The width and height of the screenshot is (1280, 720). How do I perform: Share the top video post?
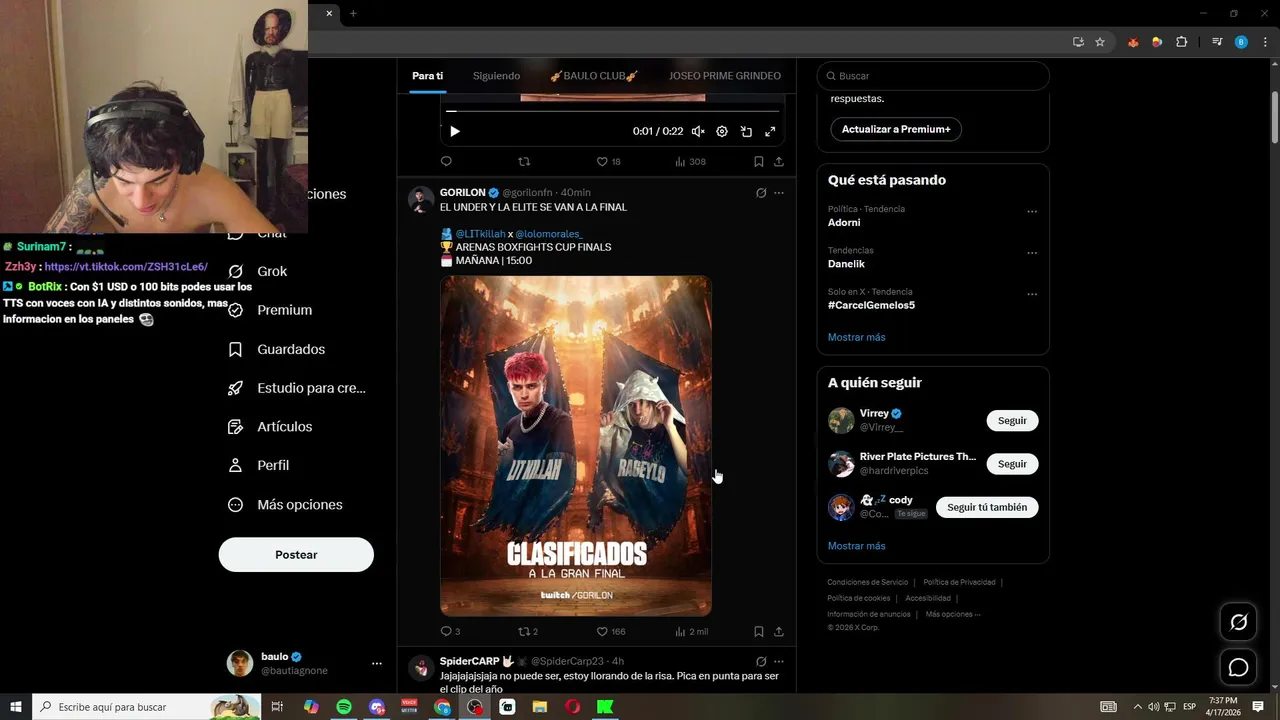pyautogui.click(x=779, y=161)
